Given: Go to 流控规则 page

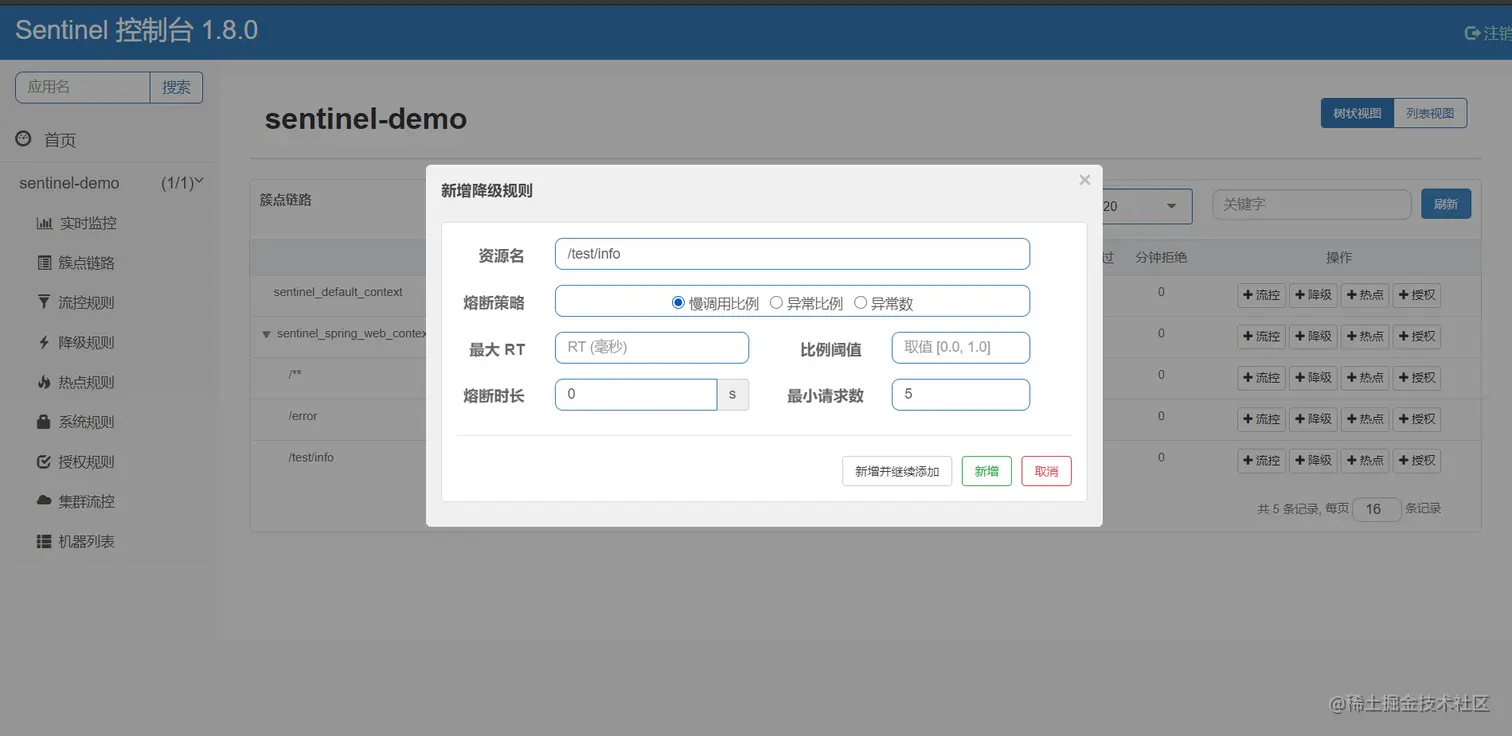Looking at the screenshot, I should [87, 302].
